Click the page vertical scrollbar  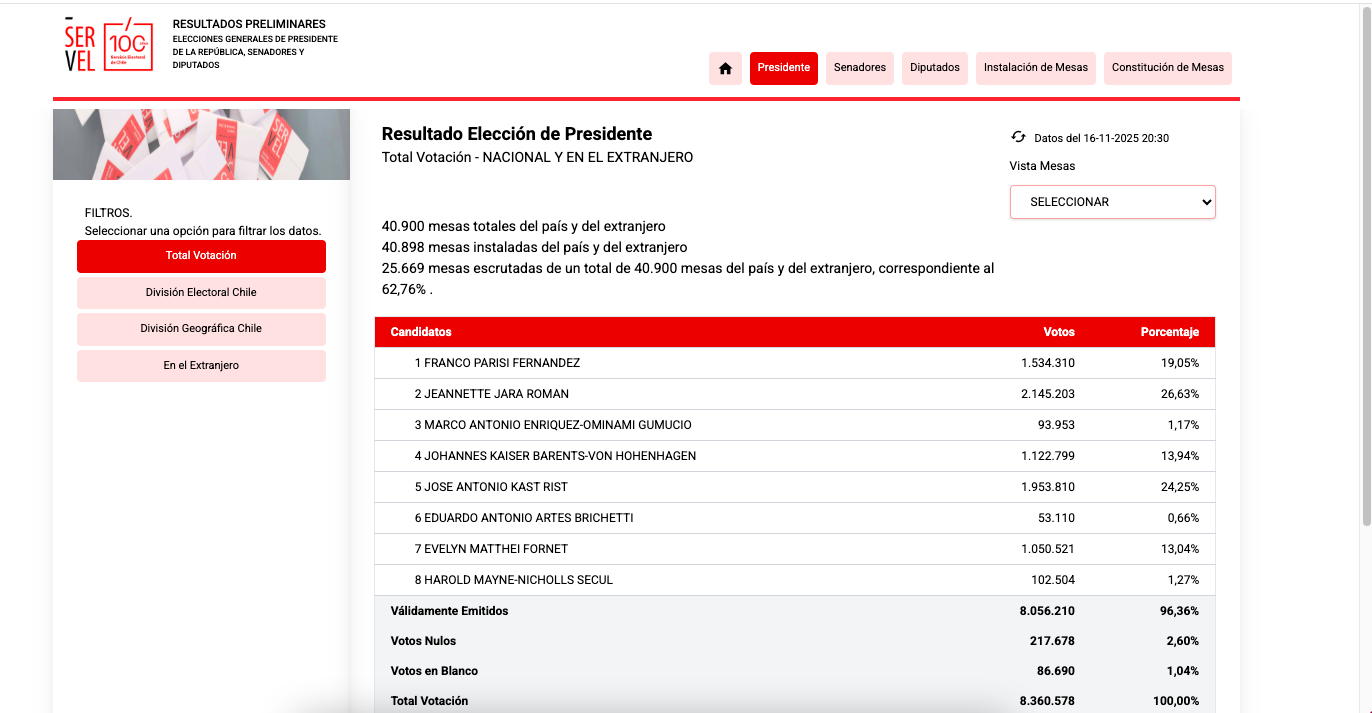pyautogui.click(x=1365, y=270)
